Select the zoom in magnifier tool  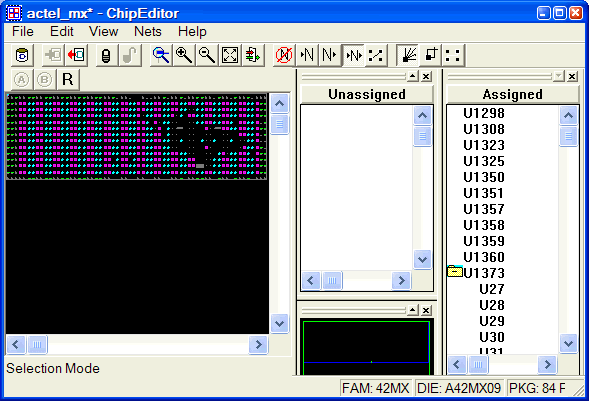184,55
